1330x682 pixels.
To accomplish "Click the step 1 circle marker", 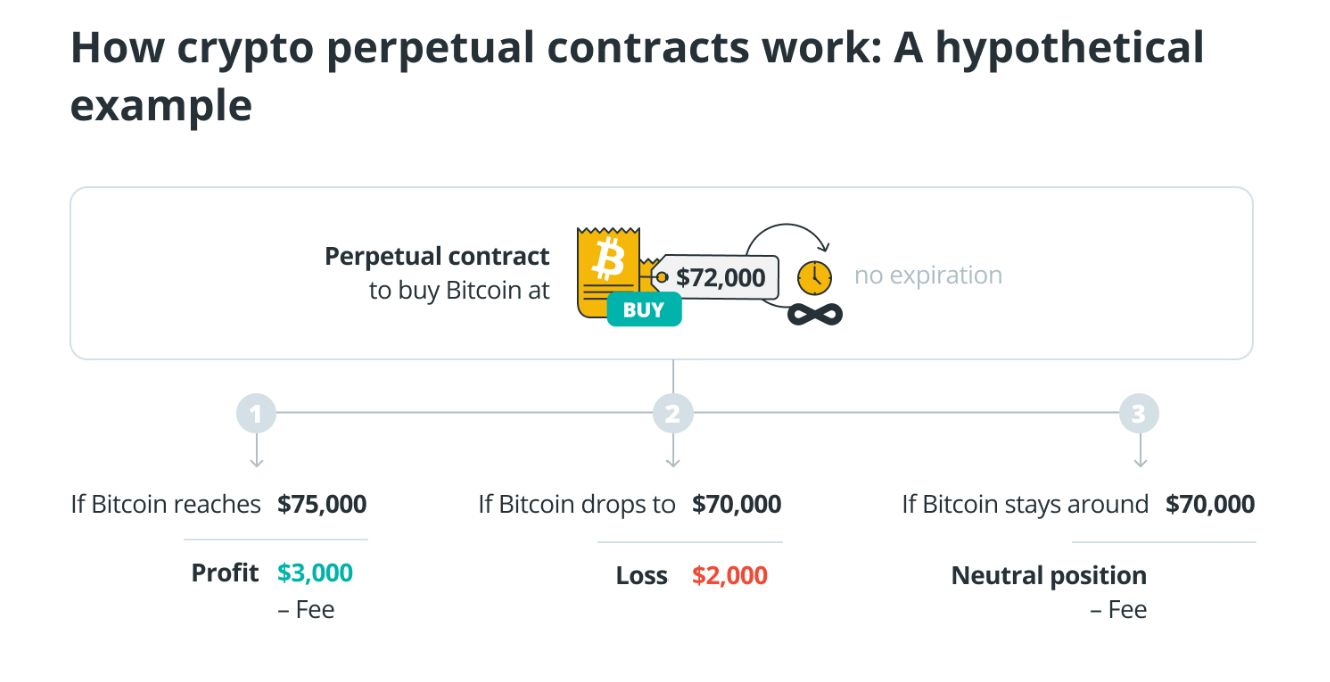I will click(256, 413).
